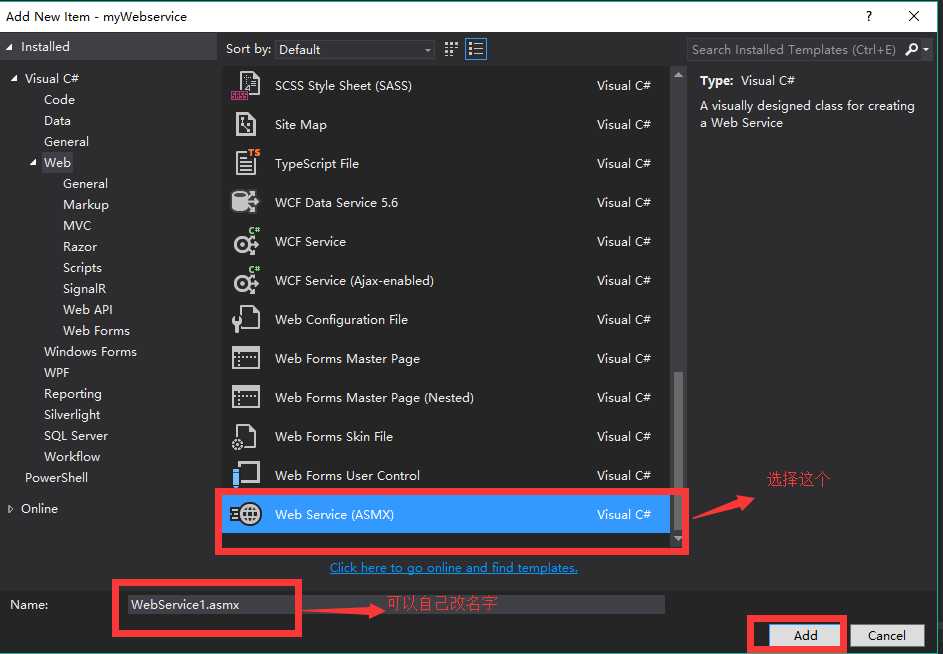This screenshot has height=654, width=943.
Task: Open the Sort by Default dropdown
Action: (354, 49)
